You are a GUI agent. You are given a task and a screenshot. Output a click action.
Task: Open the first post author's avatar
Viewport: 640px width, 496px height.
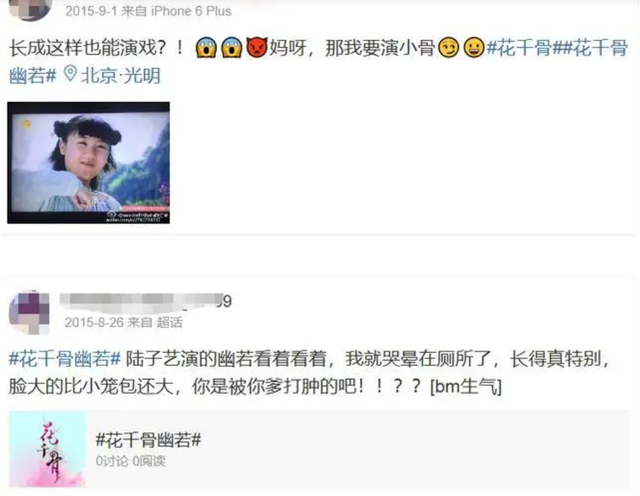tap(30, 9)
